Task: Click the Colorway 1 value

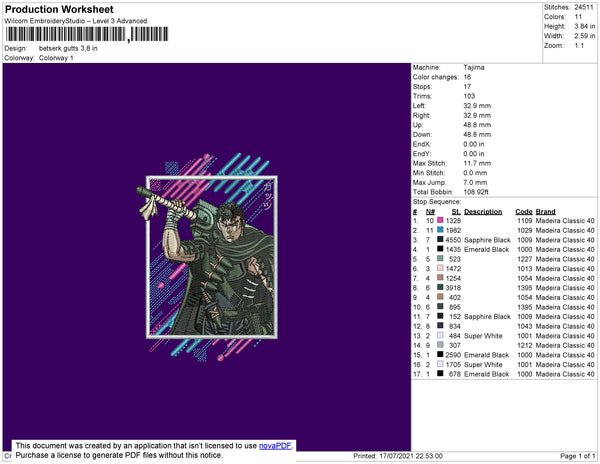Action: click(56, 58)
